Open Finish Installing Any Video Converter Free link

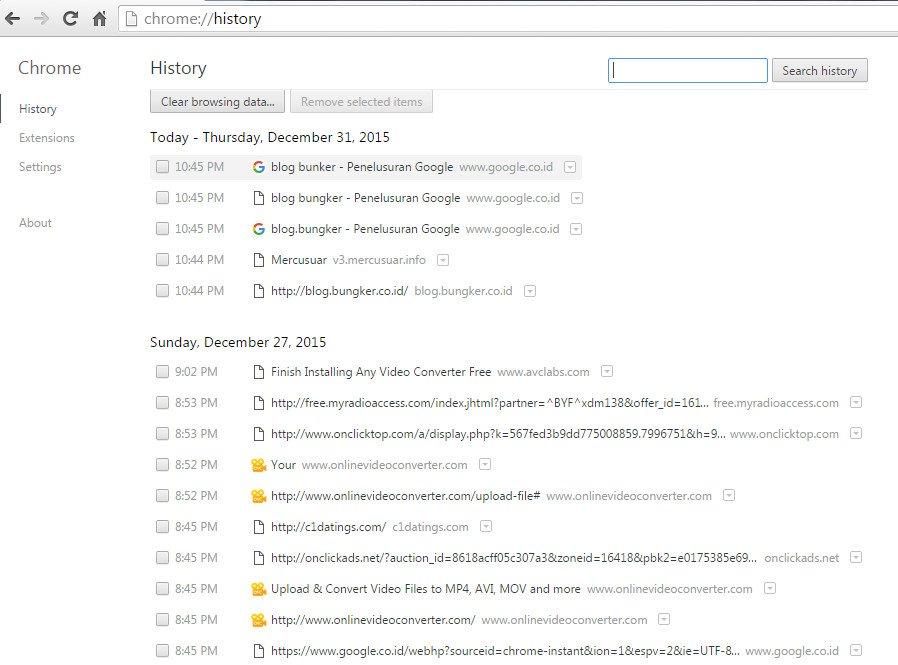click(x=381, y=372)
